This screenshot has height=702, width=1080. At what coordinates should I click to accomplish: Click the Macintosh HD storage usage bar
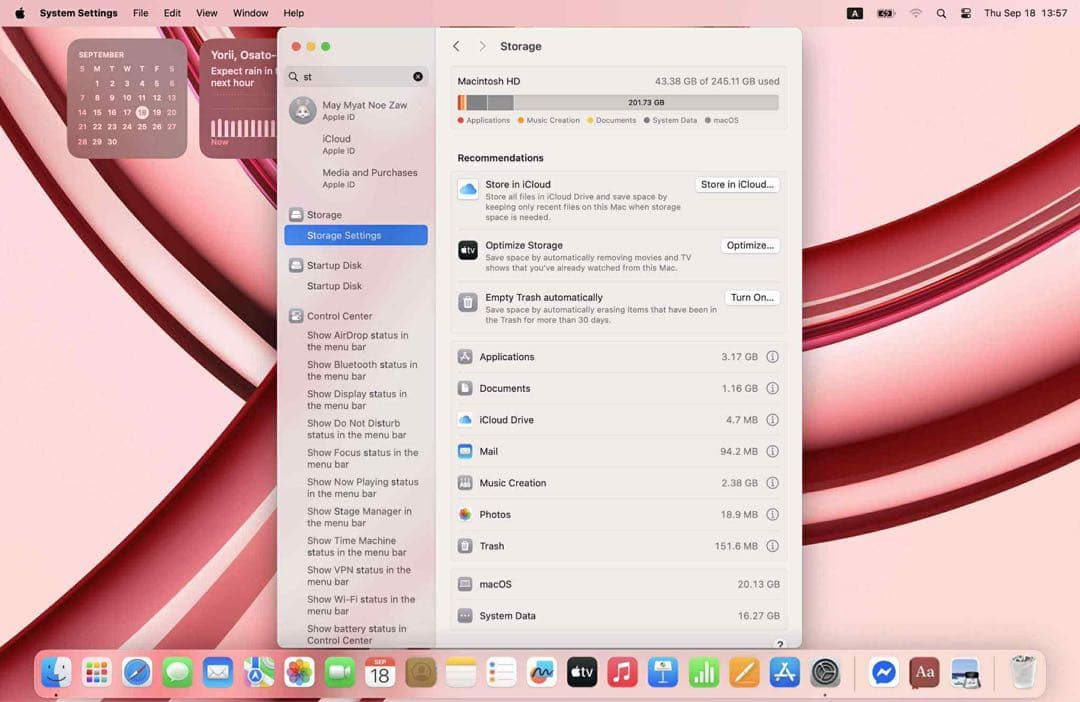pyautogui.click(x=617, y=101)
